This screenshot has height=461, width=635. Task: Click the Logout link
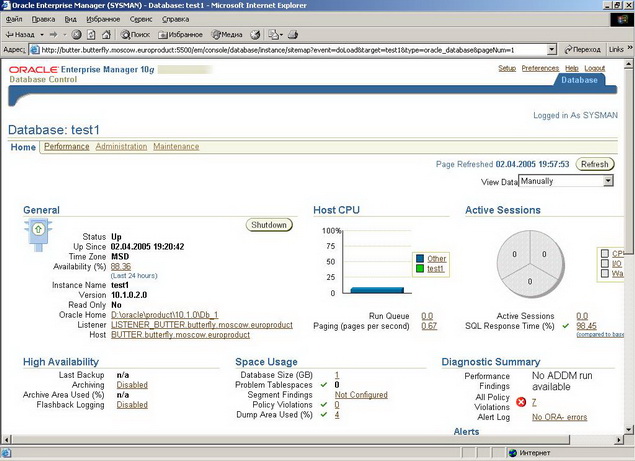[595, 68]
